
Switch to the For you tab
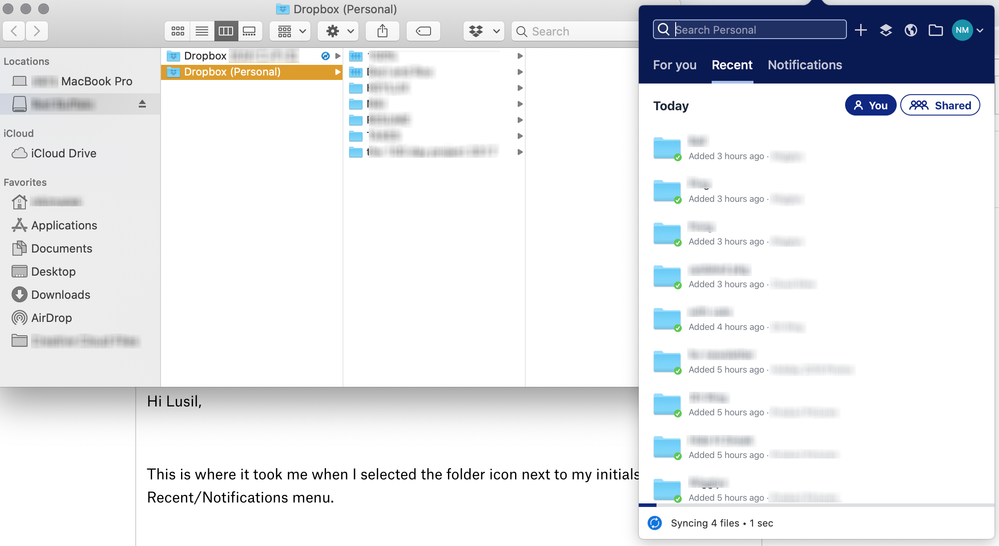[675, 65]
